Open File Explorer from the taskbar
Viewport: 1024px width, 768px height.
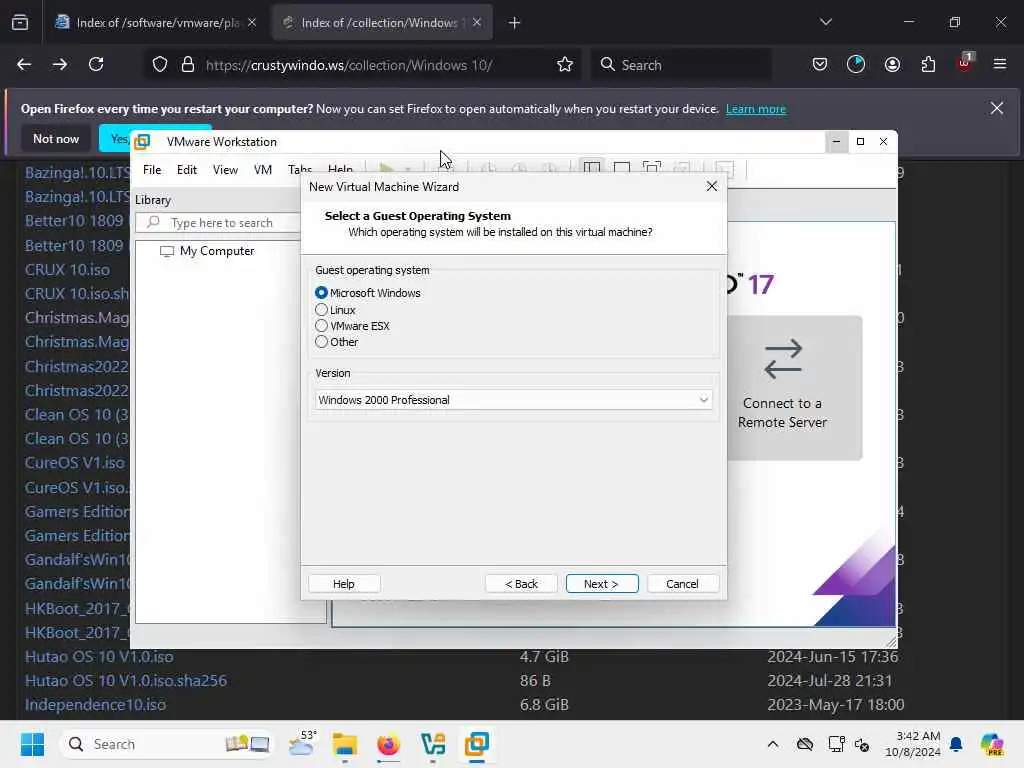(x=345, y=744)
